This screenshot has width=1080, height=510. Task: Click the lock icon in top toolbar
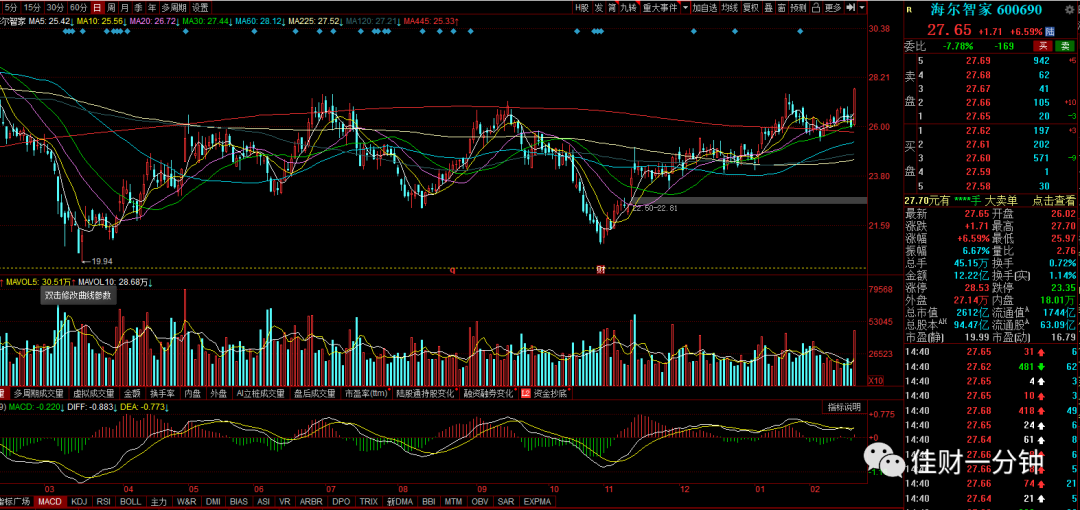pyautogui.click(x=816, y=8)
